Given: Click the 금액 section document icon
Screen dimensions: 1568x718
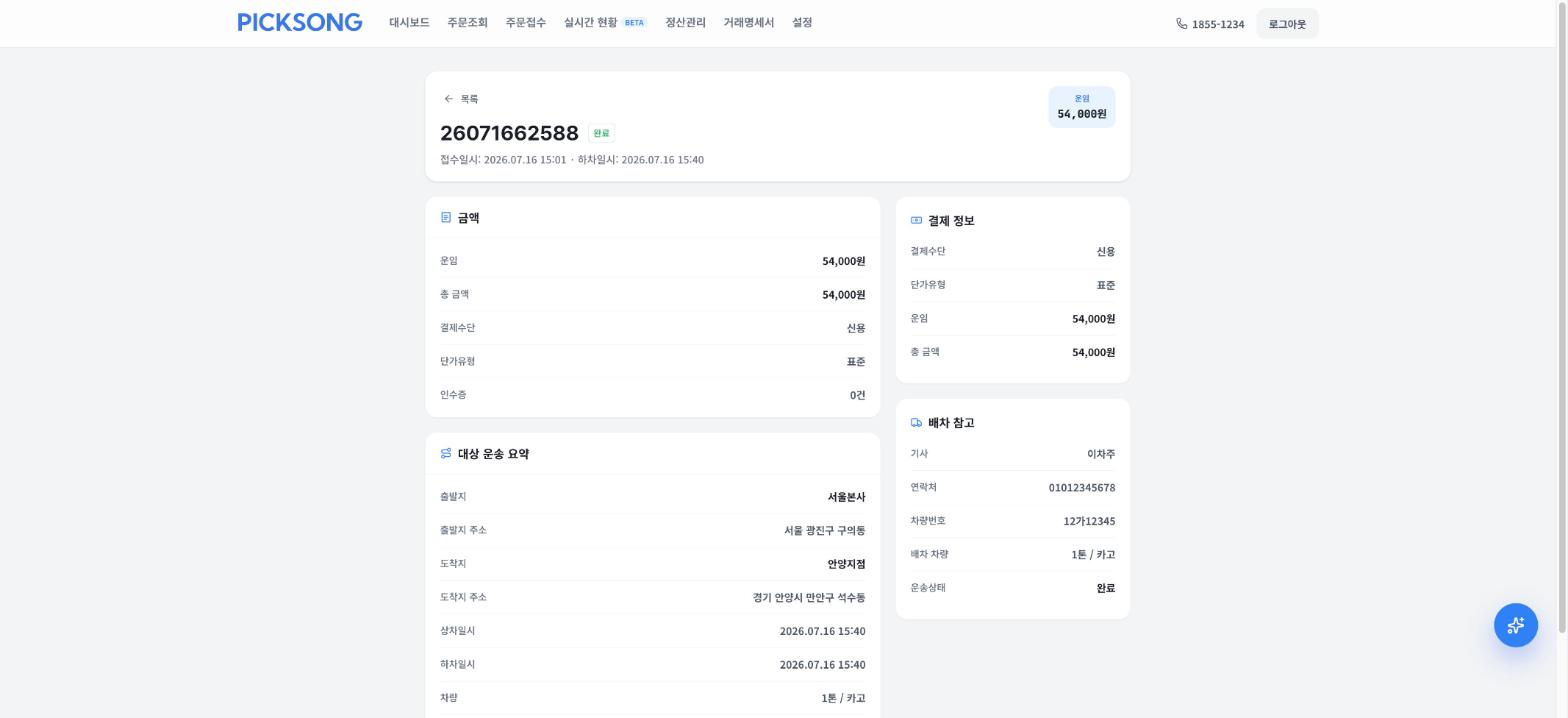Looking at the screenshot, I should 446,217.
